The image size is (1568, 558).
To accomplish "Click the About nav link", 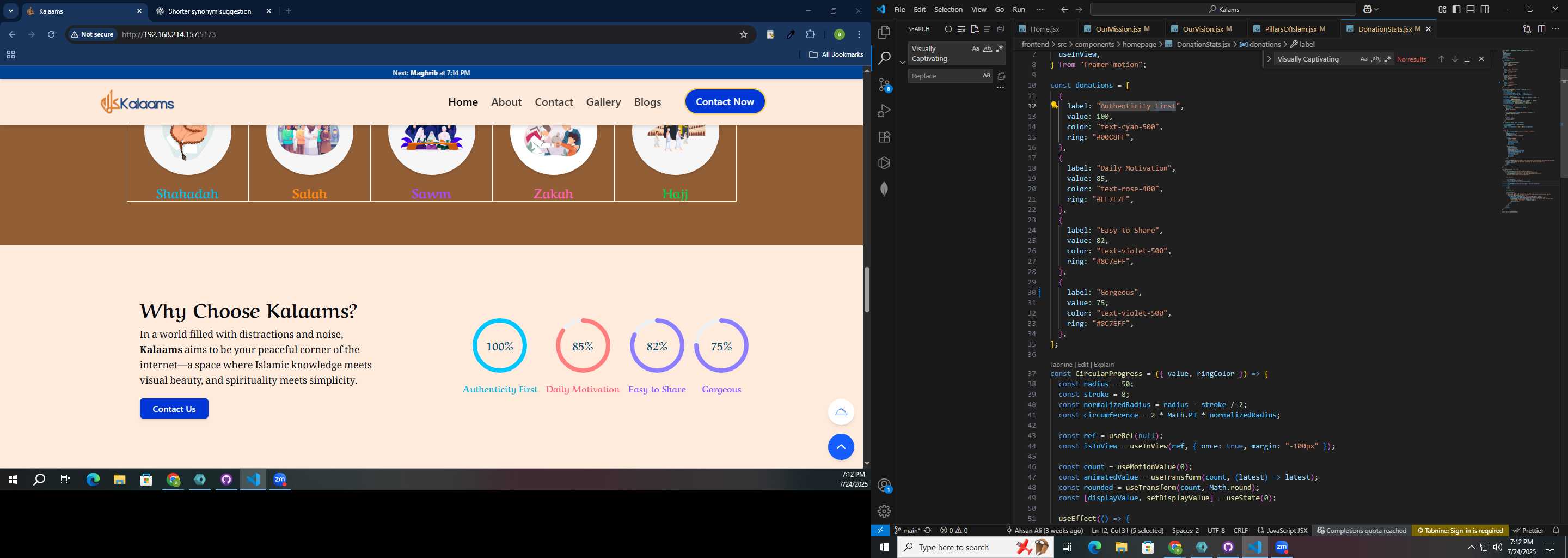I will click(x=506, y=102).
